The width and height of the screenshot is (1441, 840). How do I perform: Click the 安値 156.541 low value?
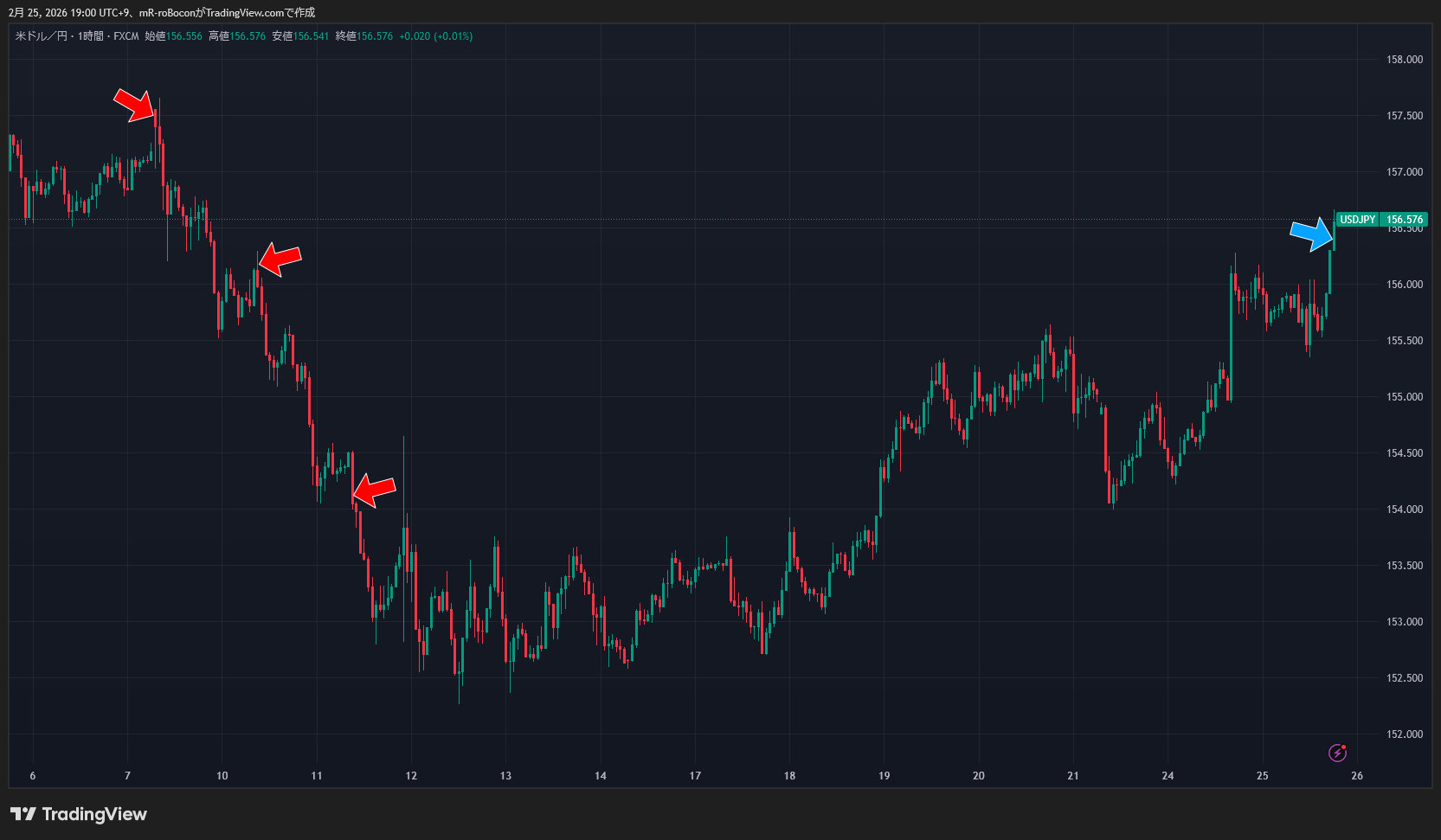pos(300,36)
